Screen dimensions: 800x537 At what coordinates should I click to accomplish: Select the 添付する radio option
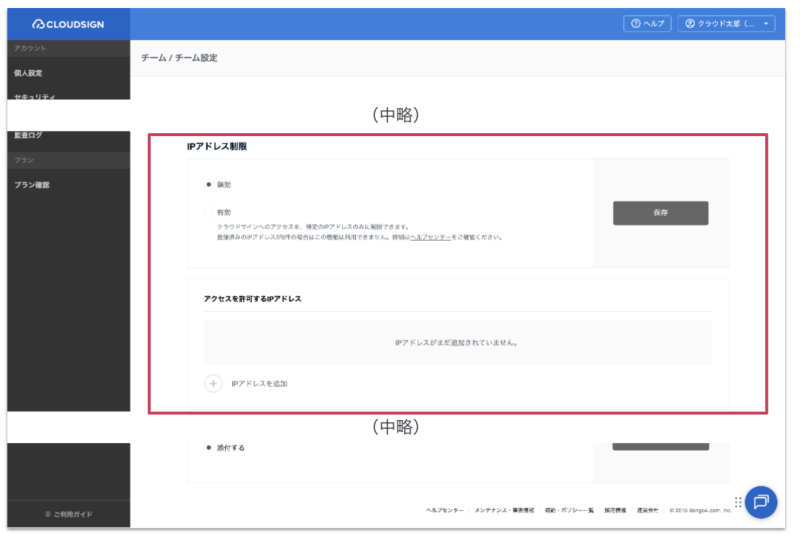(x=208, y=447)
